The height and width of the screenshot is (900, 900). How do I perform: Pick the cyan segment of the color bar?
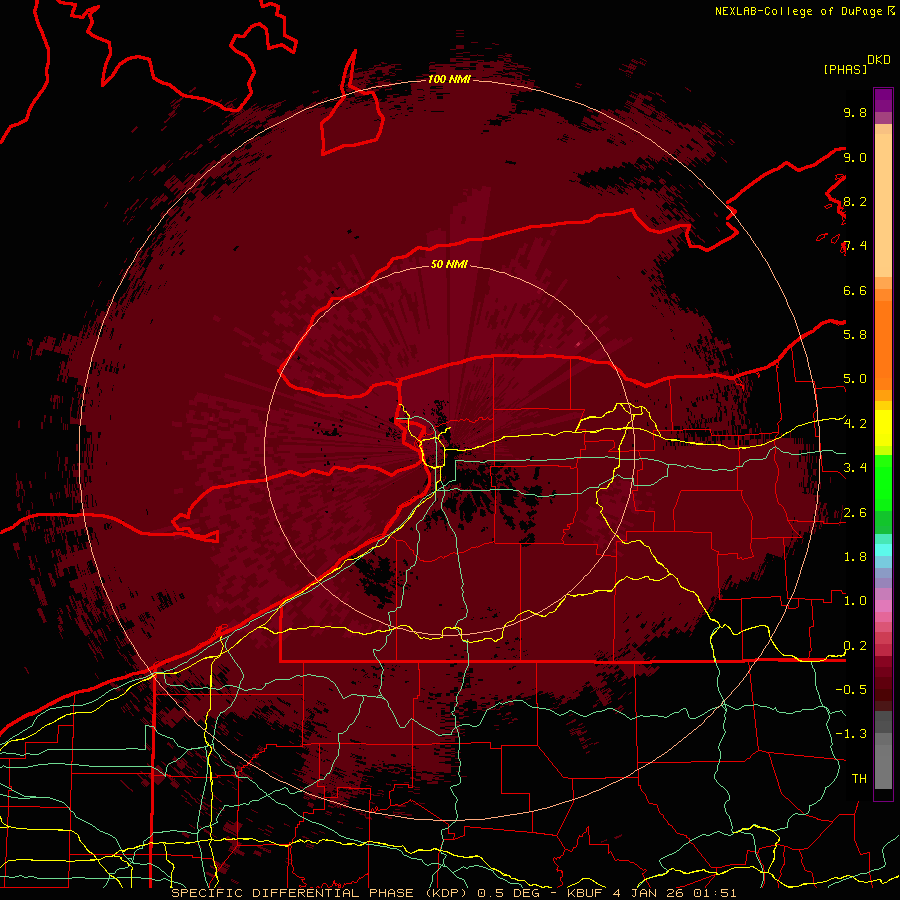883,550
